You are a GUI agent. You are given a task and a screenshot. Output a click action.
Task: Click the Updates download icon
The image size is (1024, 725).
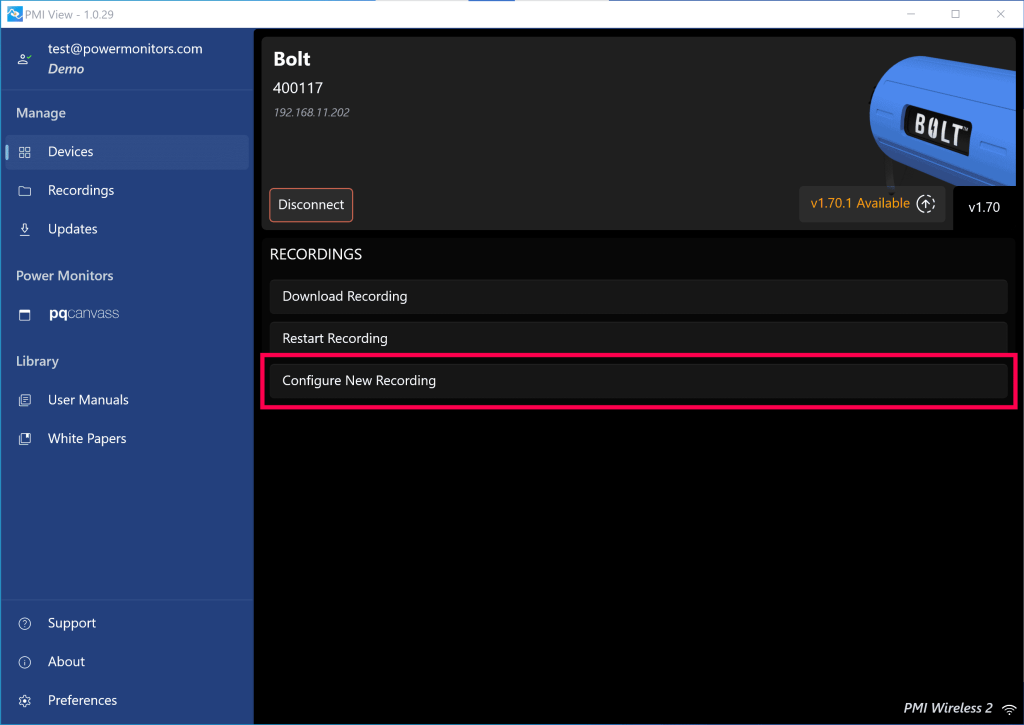[23, 228]
